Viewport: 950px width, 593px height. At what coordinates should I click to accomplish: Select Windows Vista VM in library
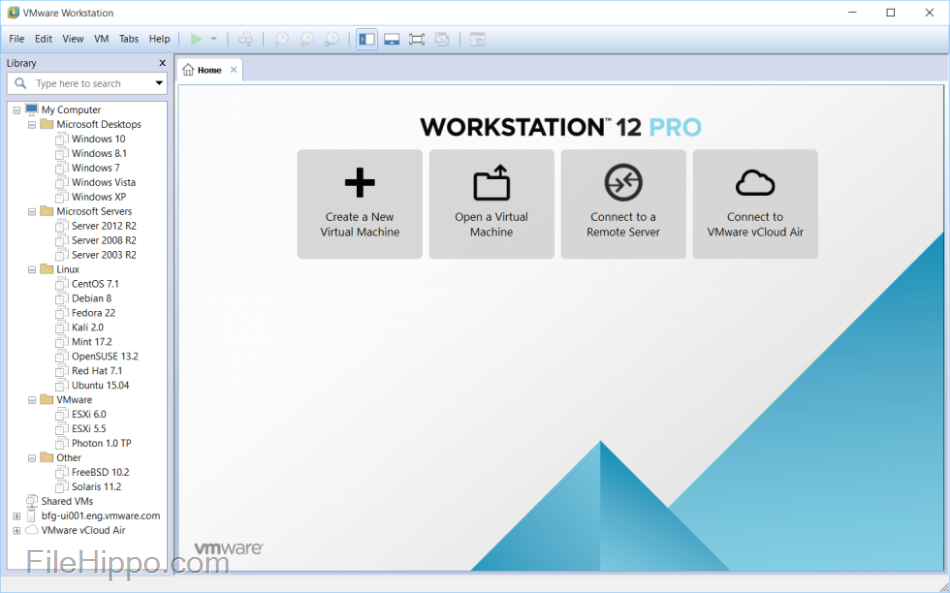point(103,182)
